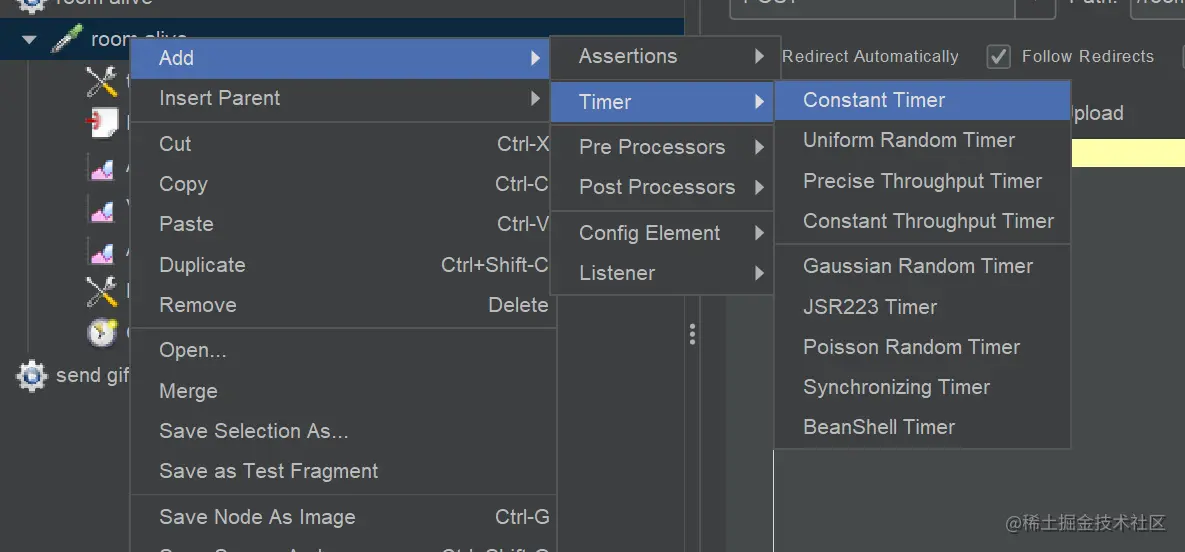Collapse the room alive tree node
1185x552 pixels.
coord(29,40)
